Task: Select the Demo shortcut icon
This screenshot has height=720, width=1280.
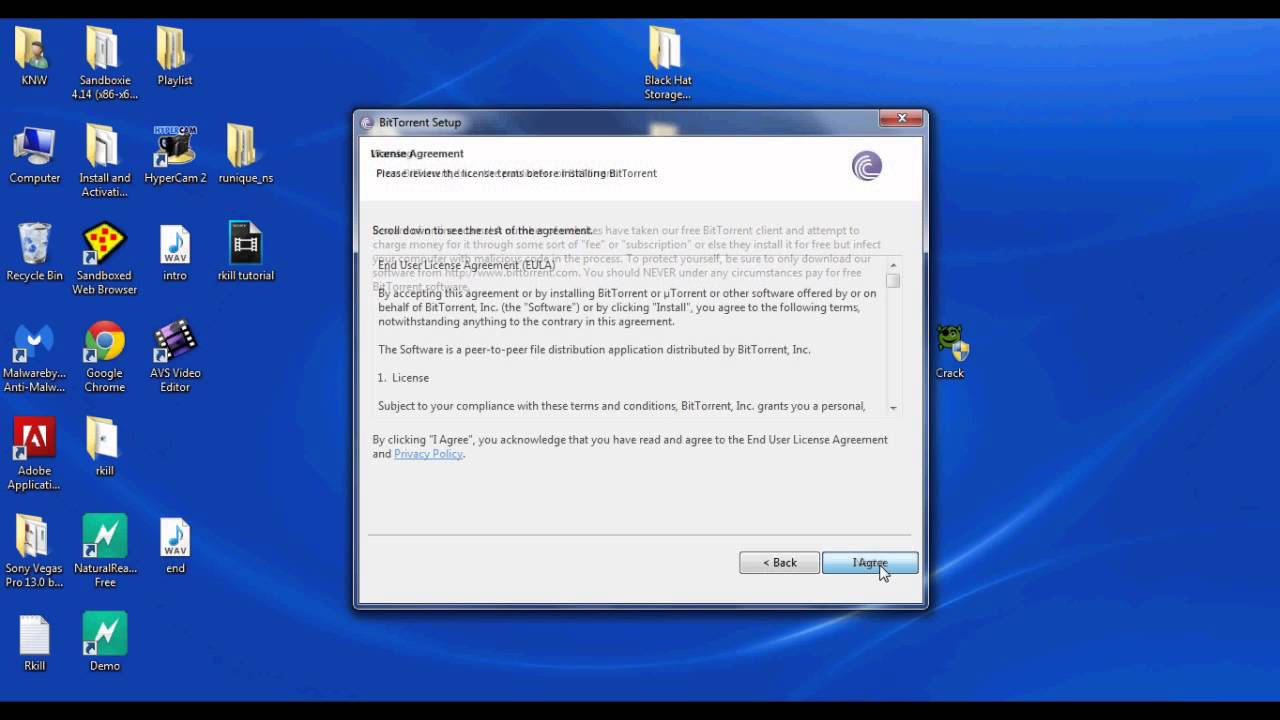Action: [x=104, y=641]
